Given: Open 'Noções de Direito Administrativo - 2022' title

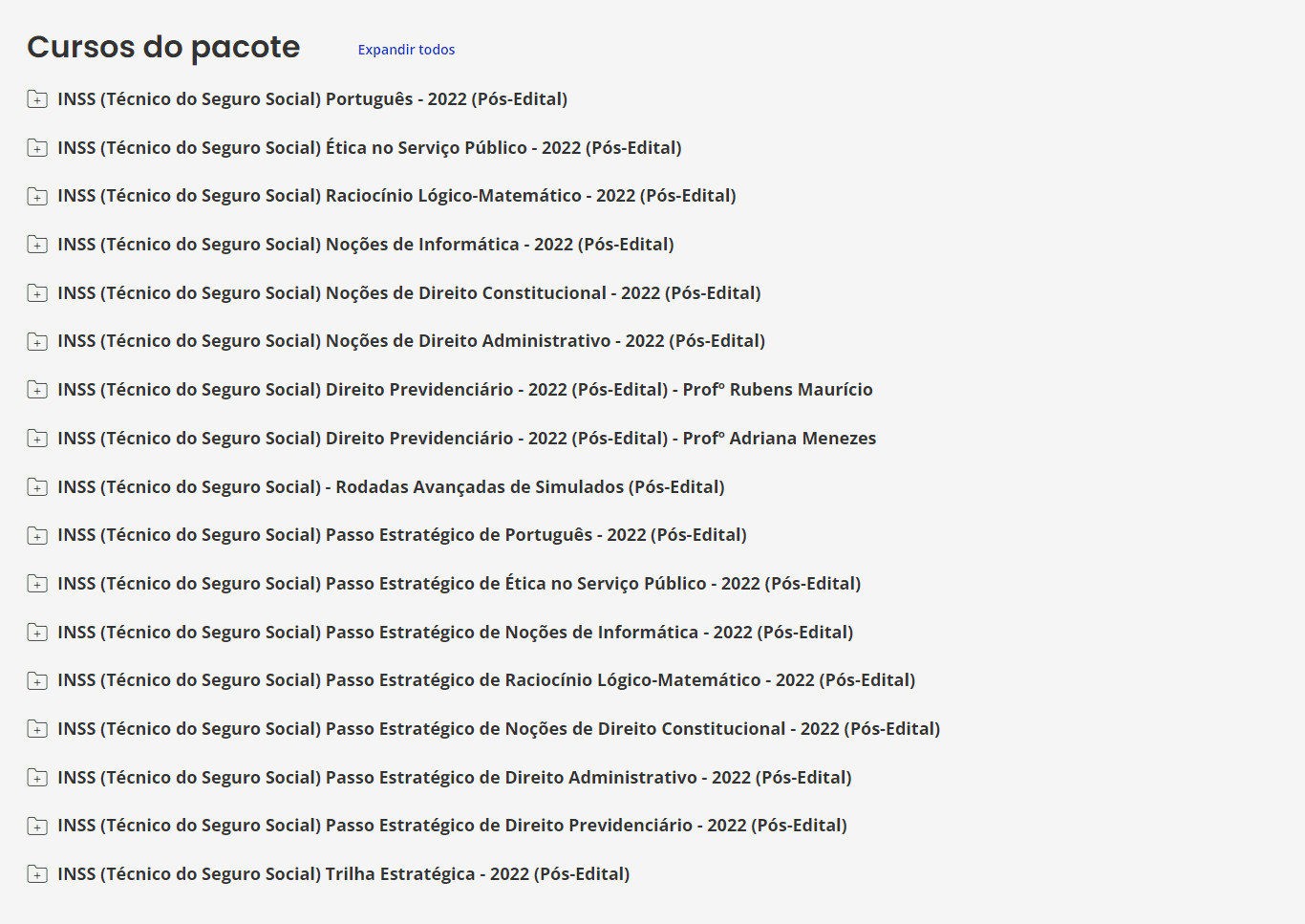Looking at the screenshot, I should coord(411,341).
